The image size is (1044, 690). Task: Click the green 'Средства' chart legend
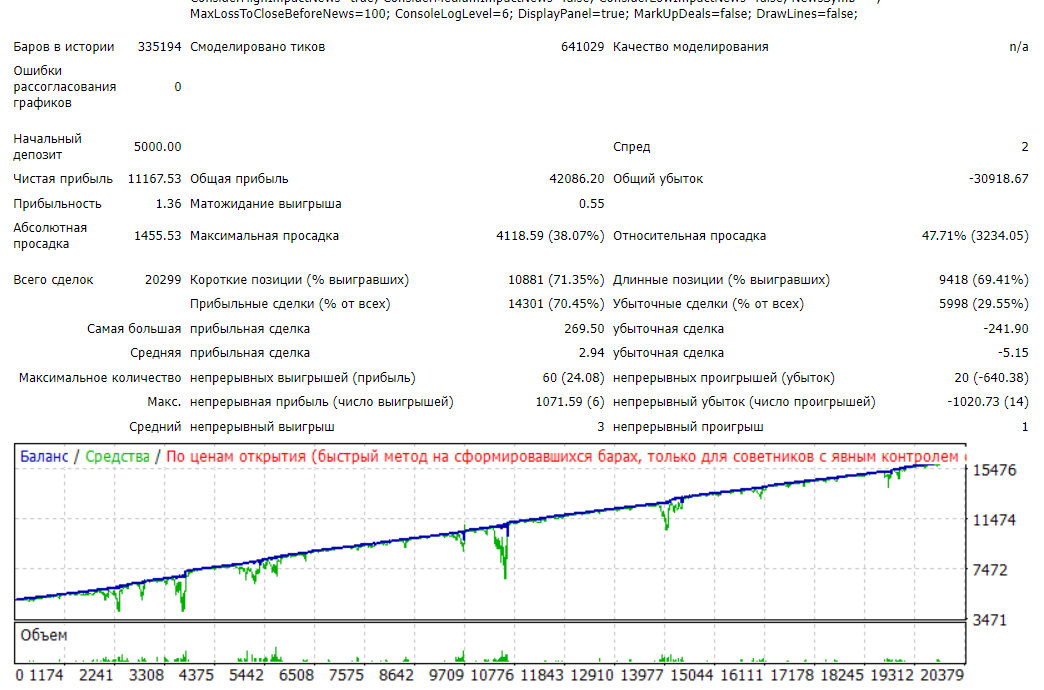(117, 457)
